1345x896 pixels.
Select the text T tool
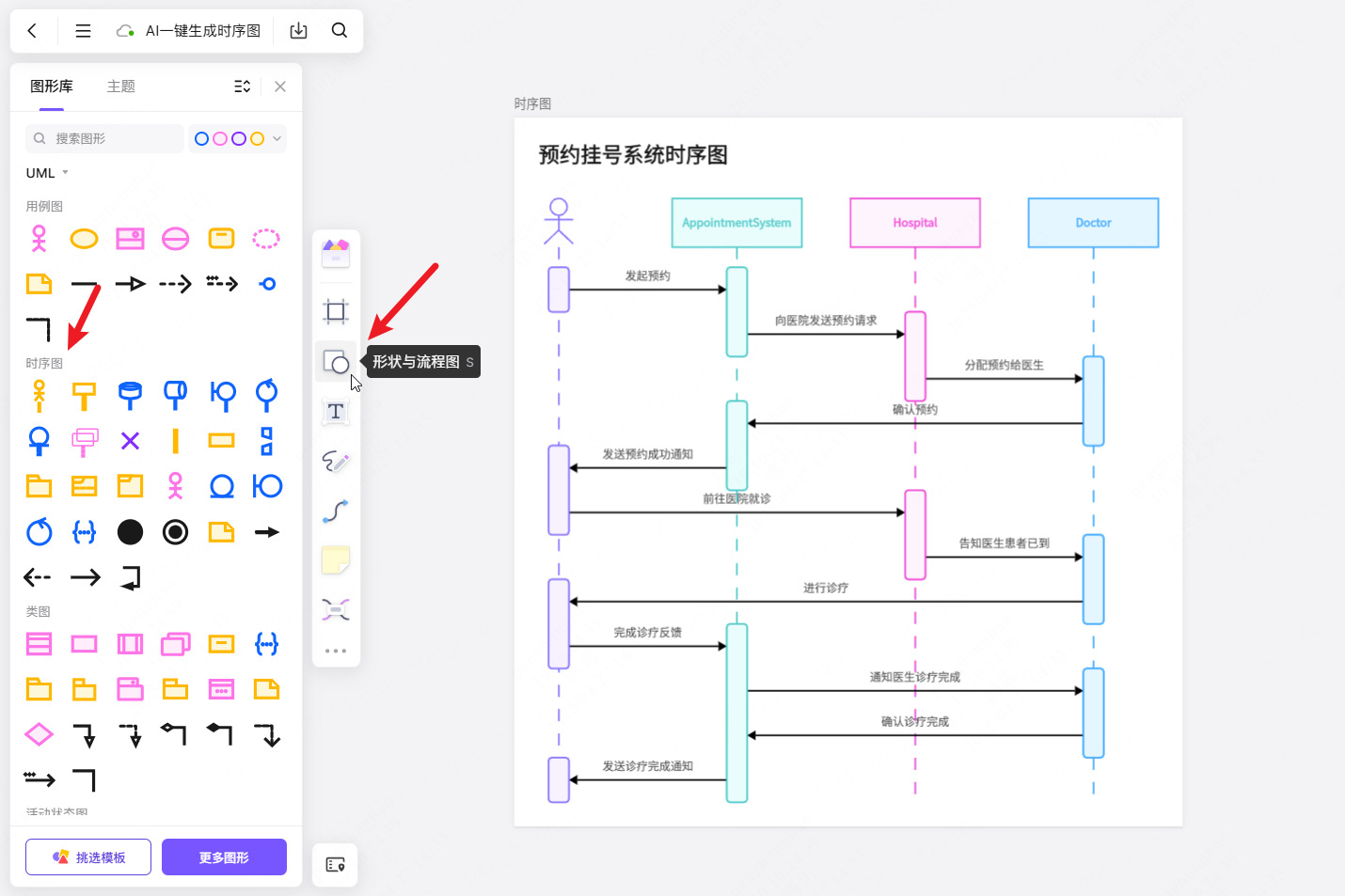coord(336,412)
